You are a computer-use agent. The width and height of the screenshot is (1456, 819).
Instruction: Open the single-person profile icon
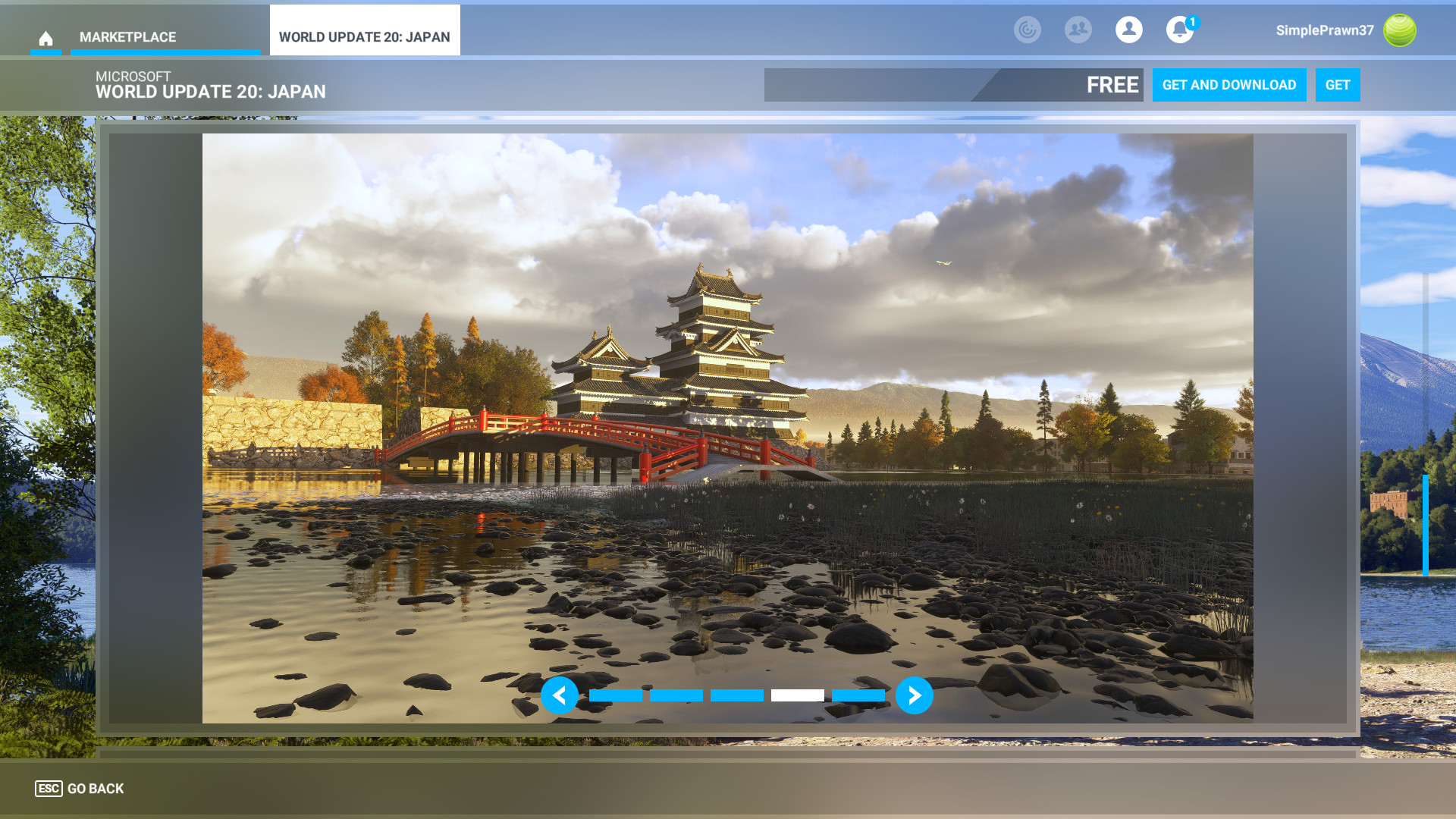click(1128, 30)
